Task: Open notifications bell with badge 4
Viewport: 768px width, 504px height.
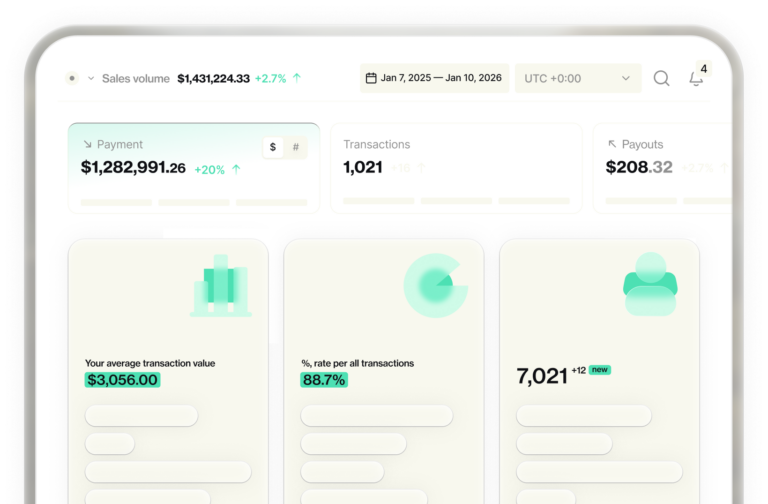Action: click(x=696, y=78)
